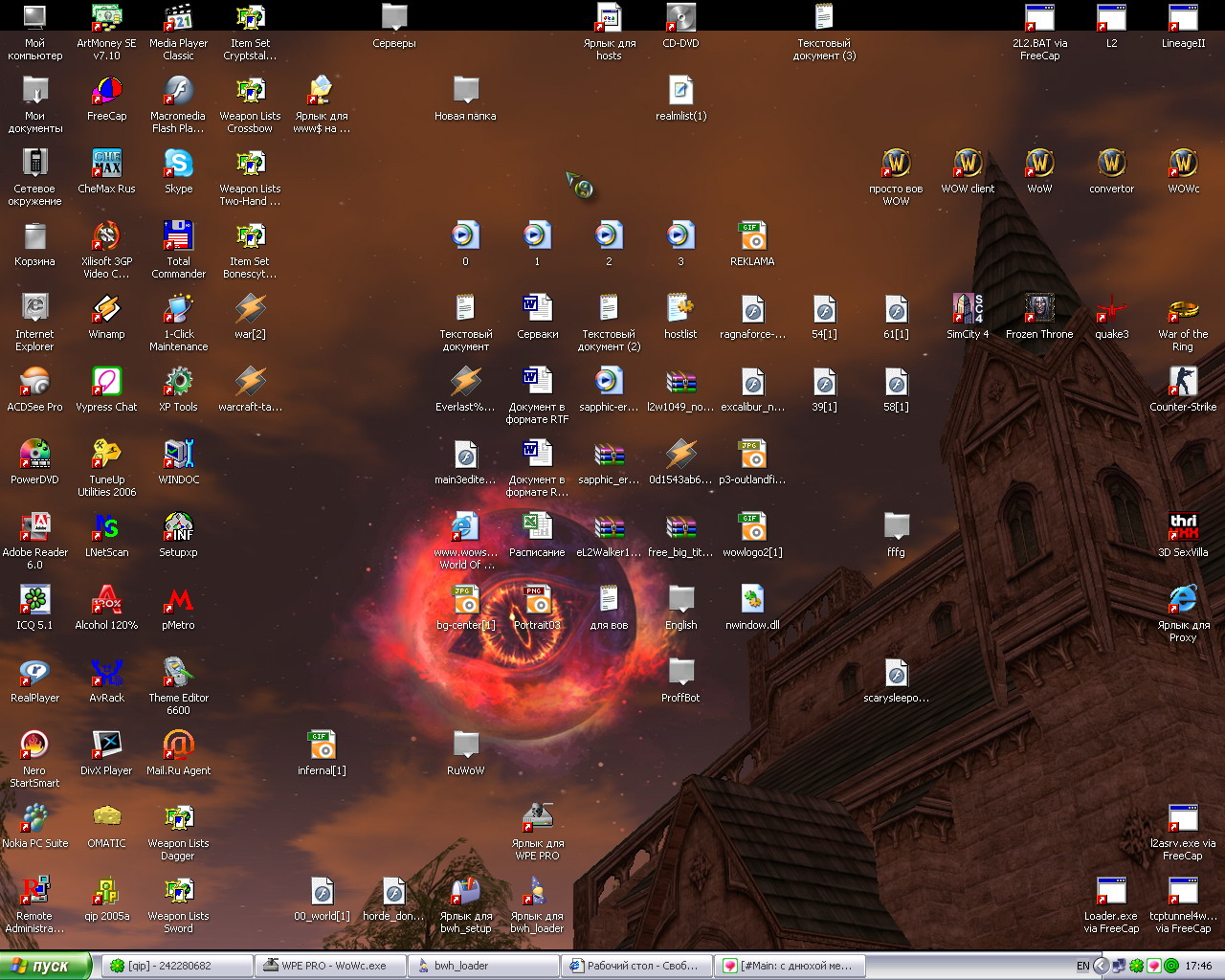Select the RuWoW folder icon
The height and width of the screenshot is (980, 1225).
tap(465, 753)
